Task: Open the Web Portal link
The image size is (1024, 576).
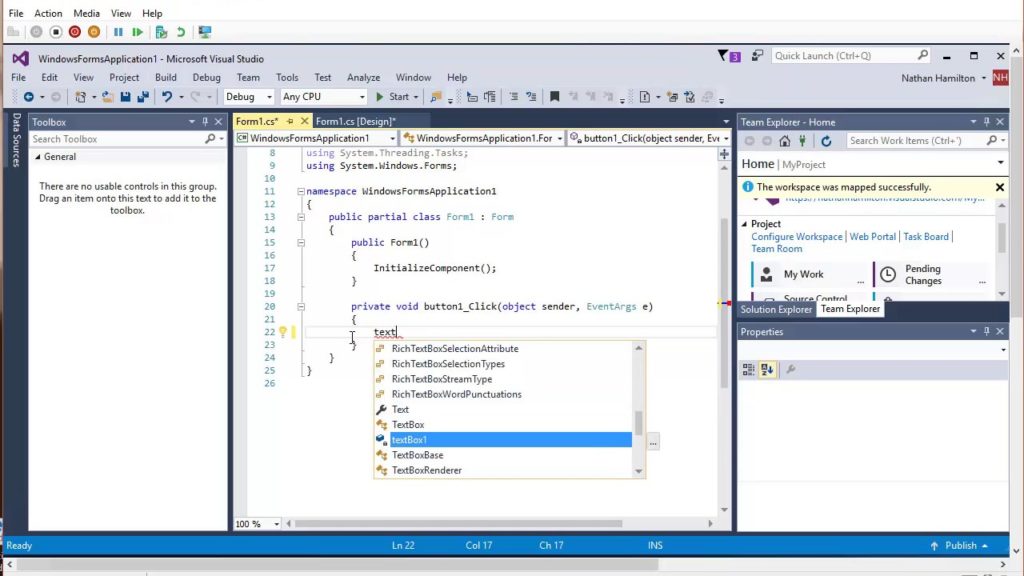Action: click(872, 236)
